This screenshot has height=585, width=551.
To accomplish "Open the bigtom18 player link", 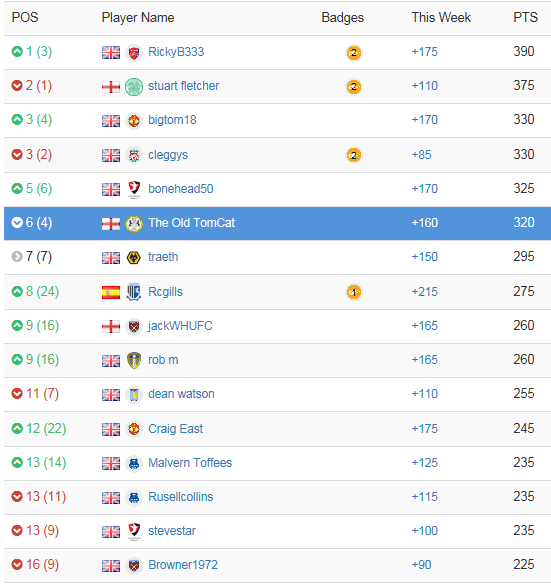I will pos(172,120).
